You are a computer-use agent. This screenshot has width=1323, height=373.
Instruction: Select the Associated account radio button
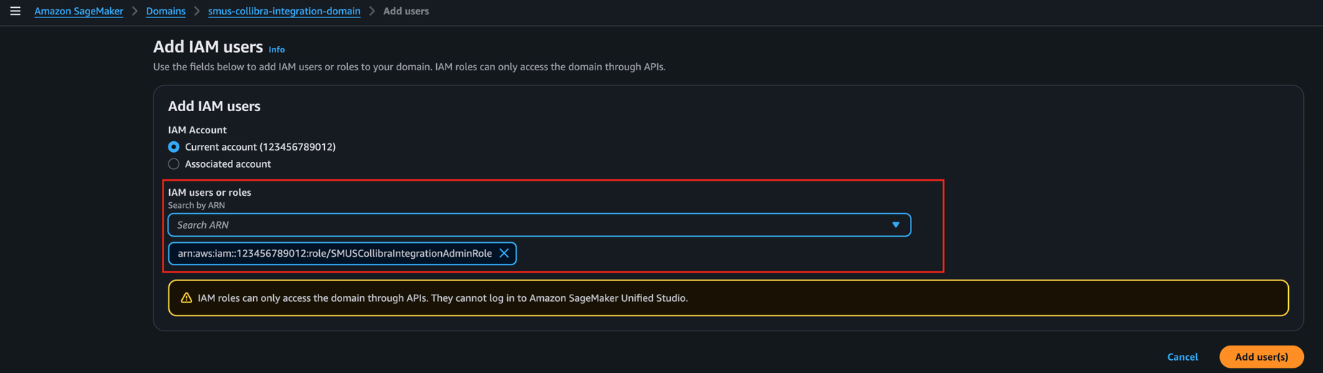tap(174, 164)
